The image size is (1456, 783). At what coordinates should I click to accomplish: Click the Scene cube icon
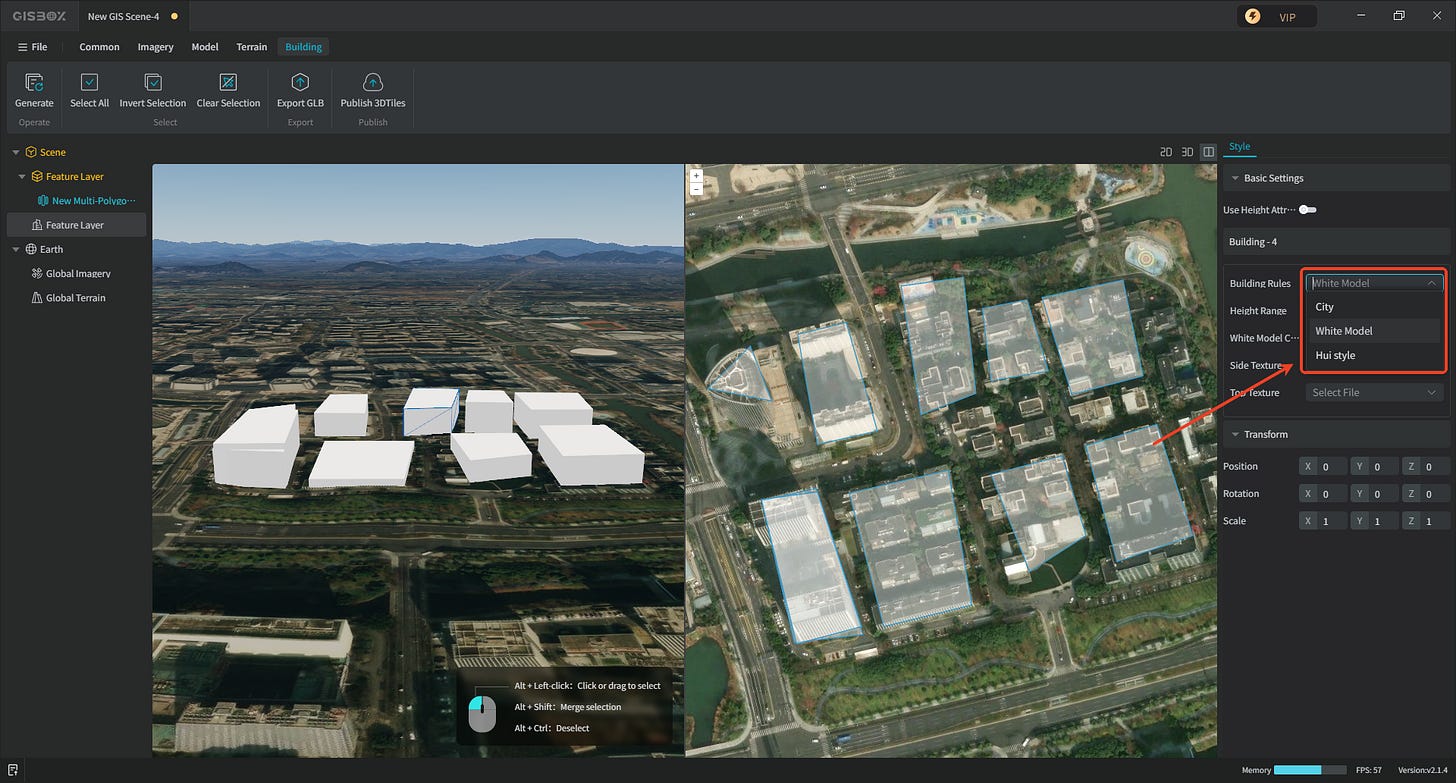click(31, 152)
